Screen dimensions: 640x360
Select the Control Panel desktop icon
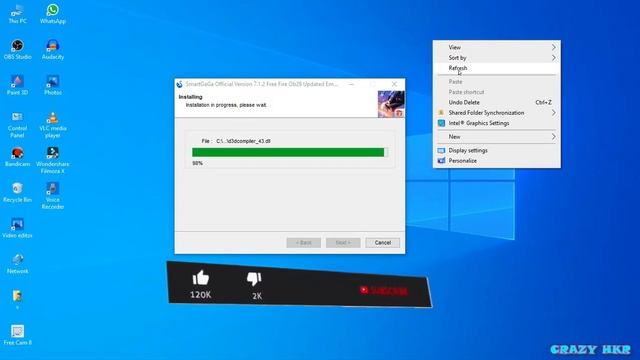point(18,124)
